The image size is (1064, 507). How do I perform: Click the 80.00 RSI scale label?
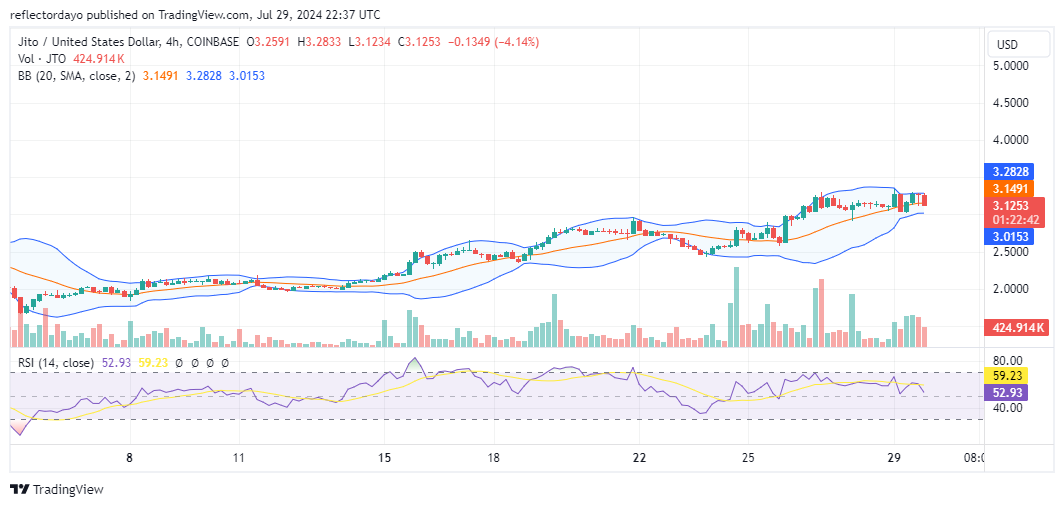tap(1010, 360)
